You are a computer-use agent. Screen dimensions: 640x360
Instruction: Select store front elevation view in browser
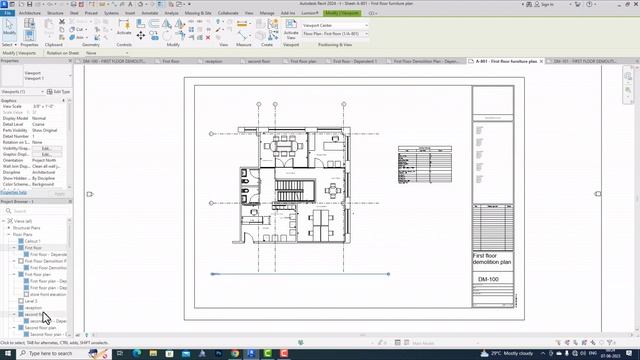coord(45,294)
